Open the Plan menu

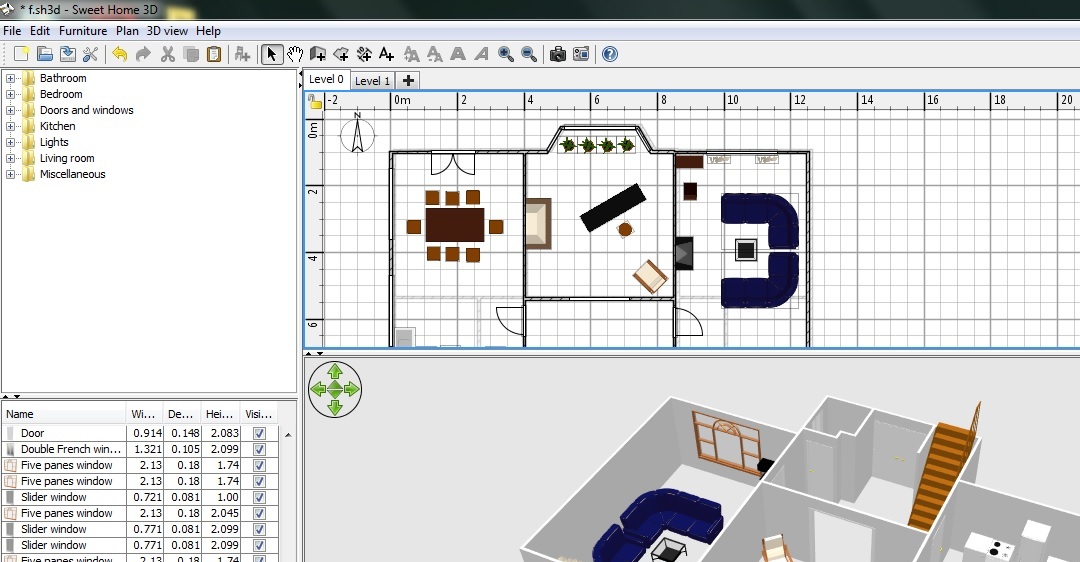pyautogui.click(x=127, y=31)
